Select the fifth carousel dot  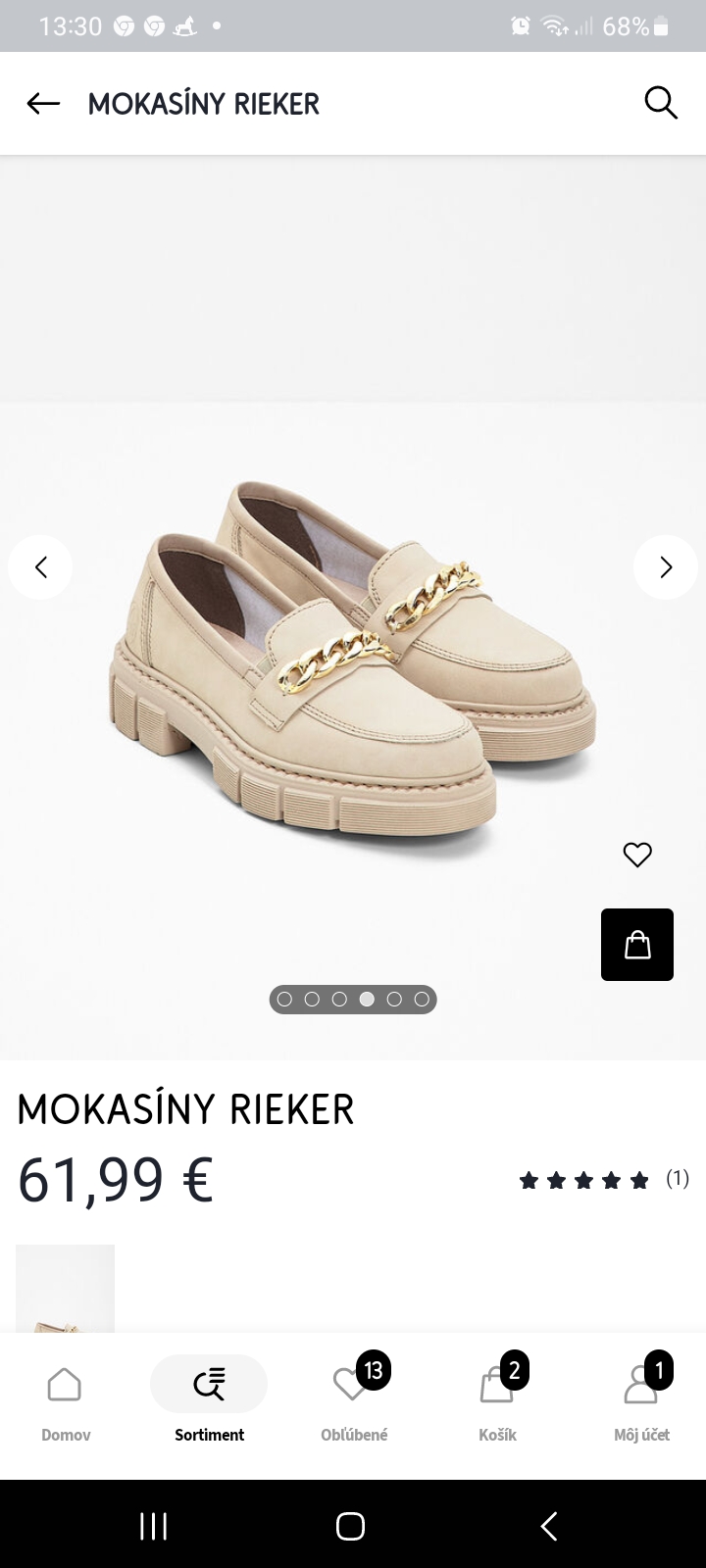pyautogui.click(x=394, y=1000)
